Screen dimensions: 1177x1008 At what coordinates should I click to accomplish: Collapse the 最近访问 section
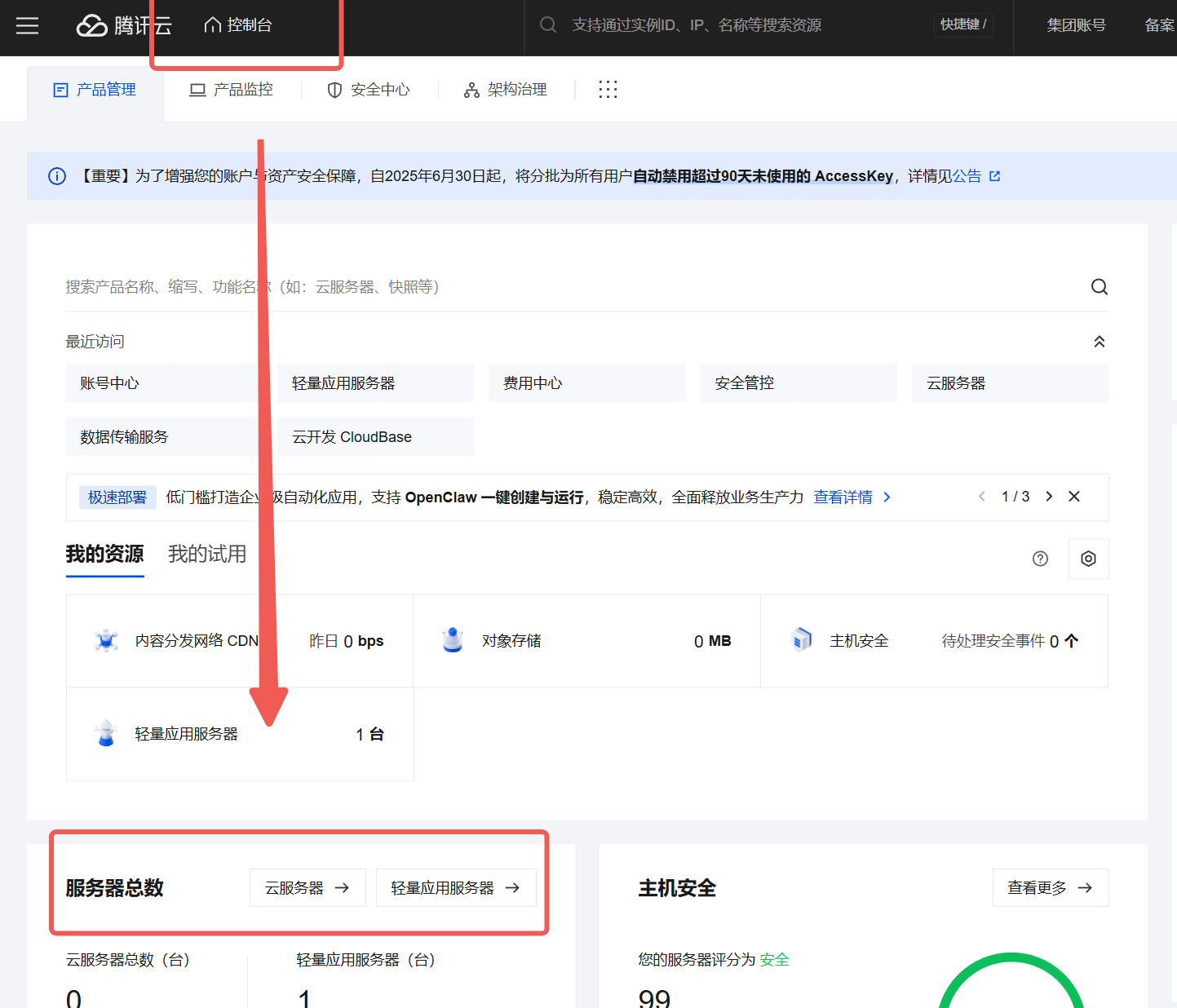point(1100,342)
